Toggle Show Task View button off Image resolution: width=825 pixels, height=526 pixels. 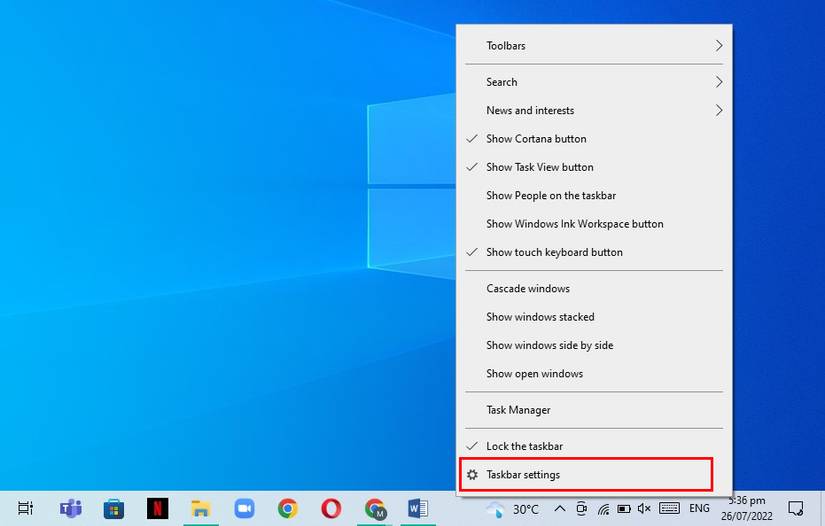point(539,167)
